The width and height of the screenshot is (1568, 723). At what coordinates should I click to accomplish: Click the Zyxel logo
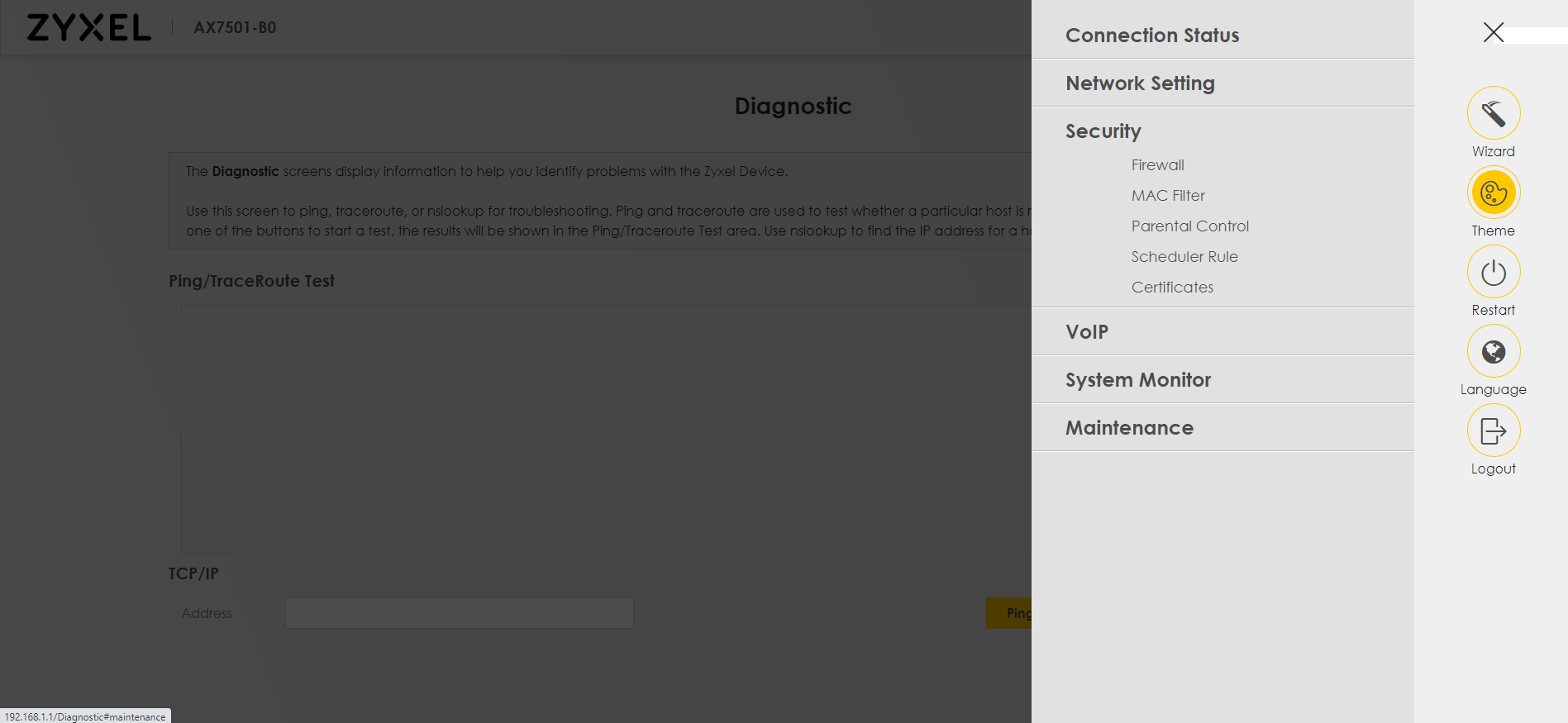[x=88, y=27]
